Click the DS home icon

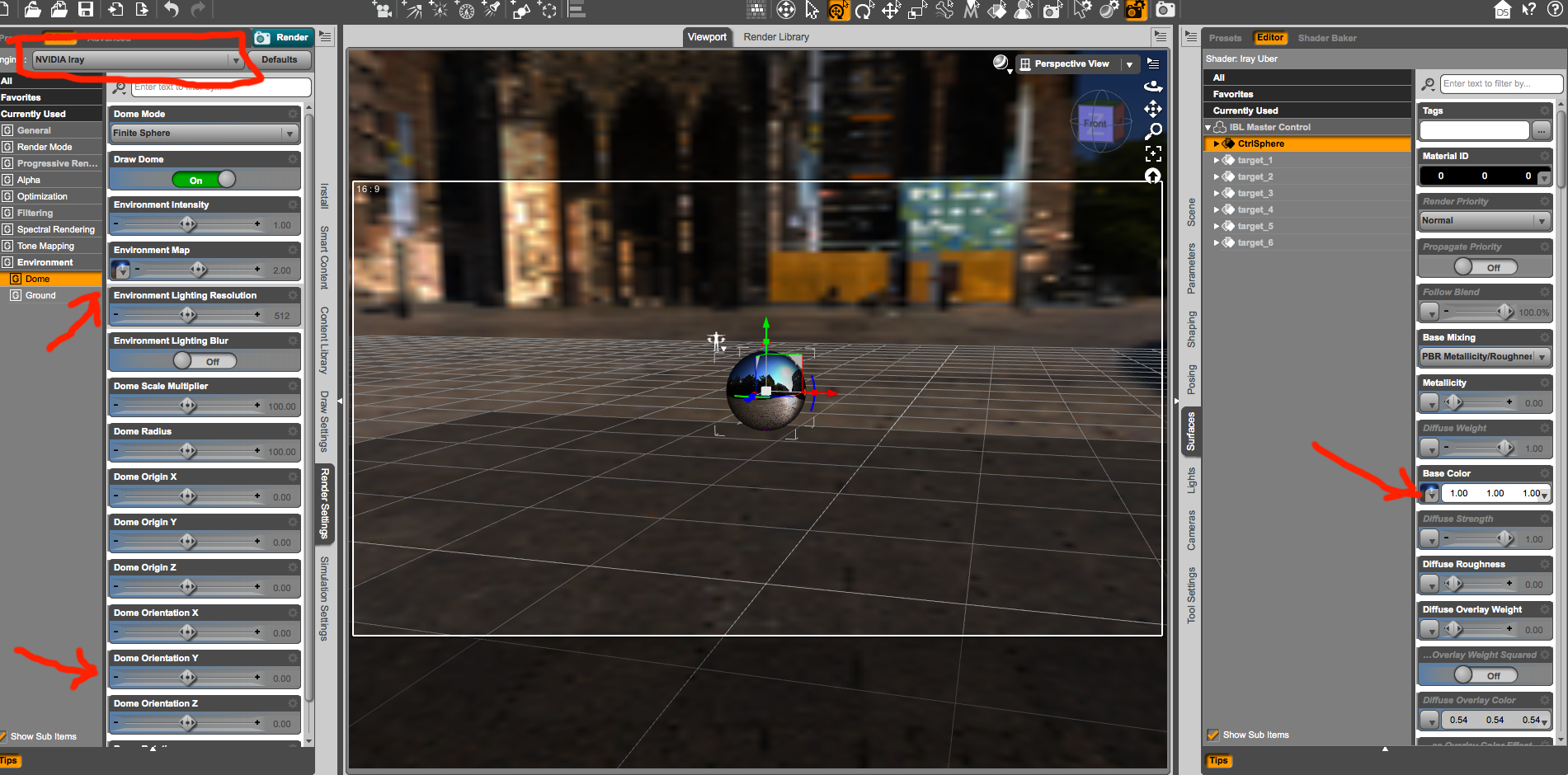1503,10
